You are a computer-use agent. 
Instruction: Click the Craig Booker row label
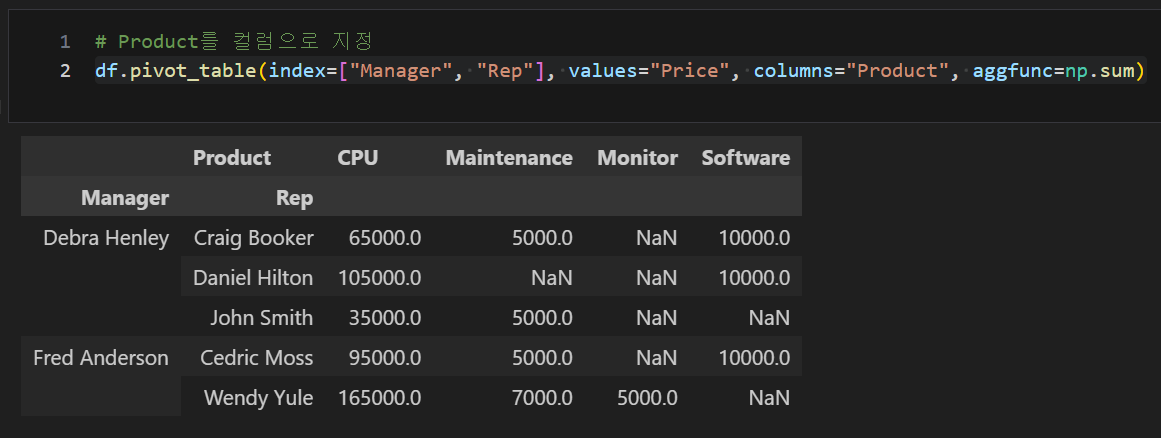[x=253, y=238]
